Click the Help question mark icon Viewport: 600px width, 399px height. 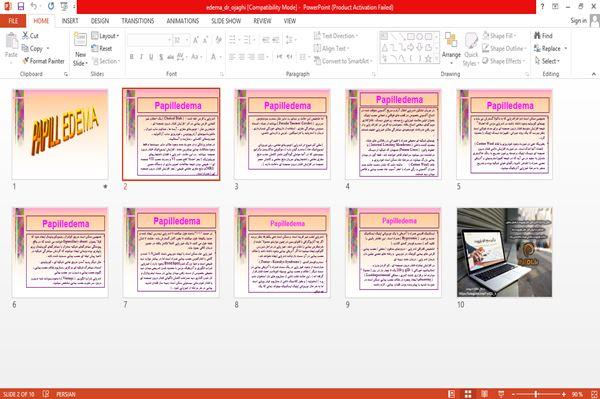[542, 7]
